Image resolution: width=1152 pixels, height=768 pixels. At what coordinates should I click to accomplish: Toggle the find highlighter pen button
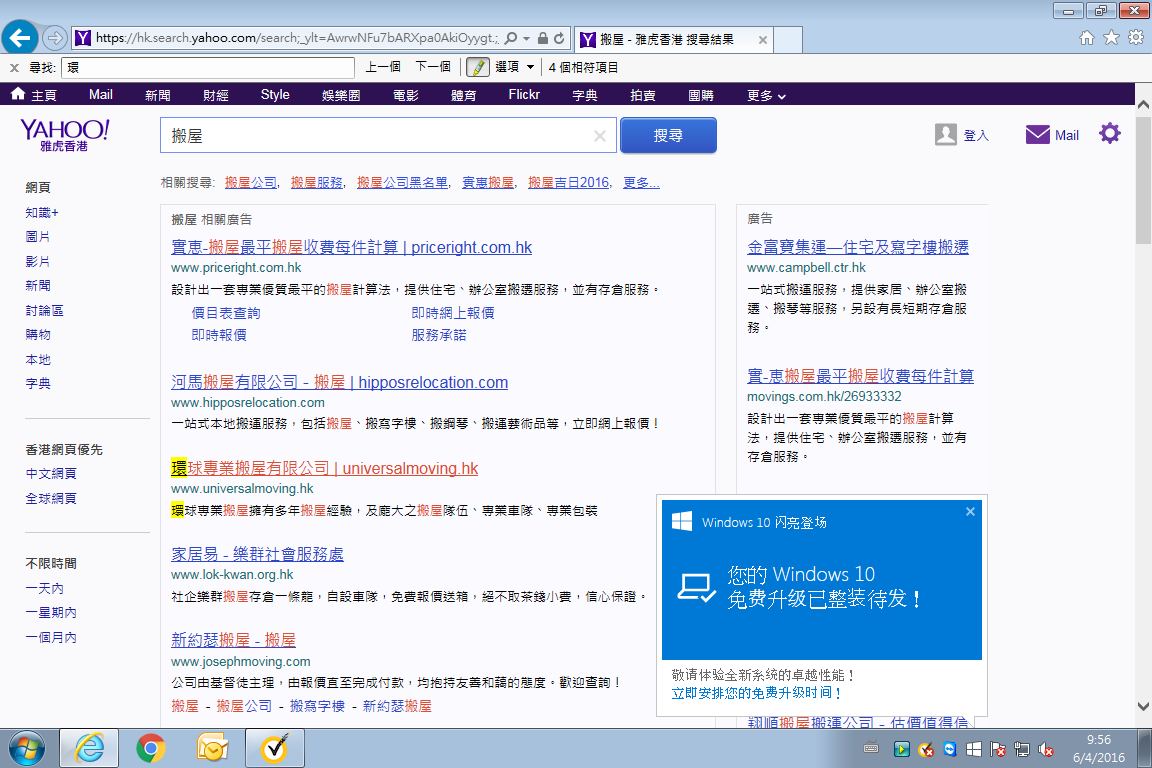pos(478,68)
